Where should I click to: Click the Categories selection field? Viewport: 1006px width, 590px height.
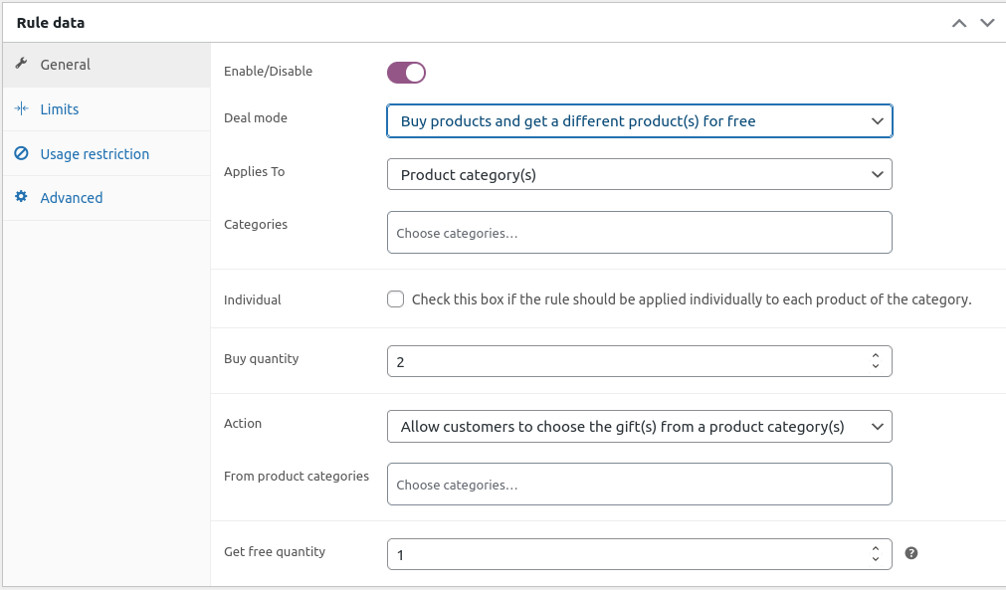(x=639, y=233)
